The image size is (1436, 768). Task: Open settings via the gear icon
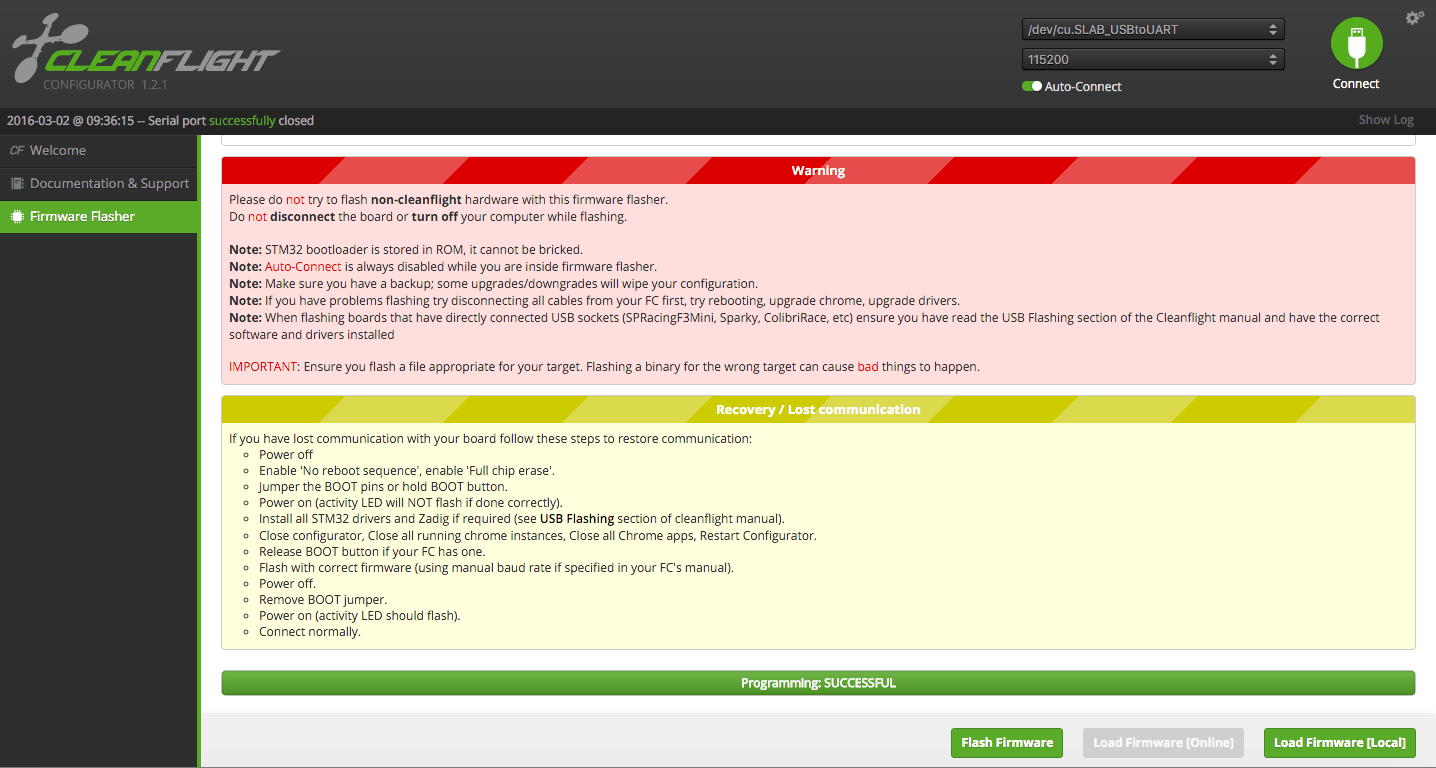pos(1414,18)
